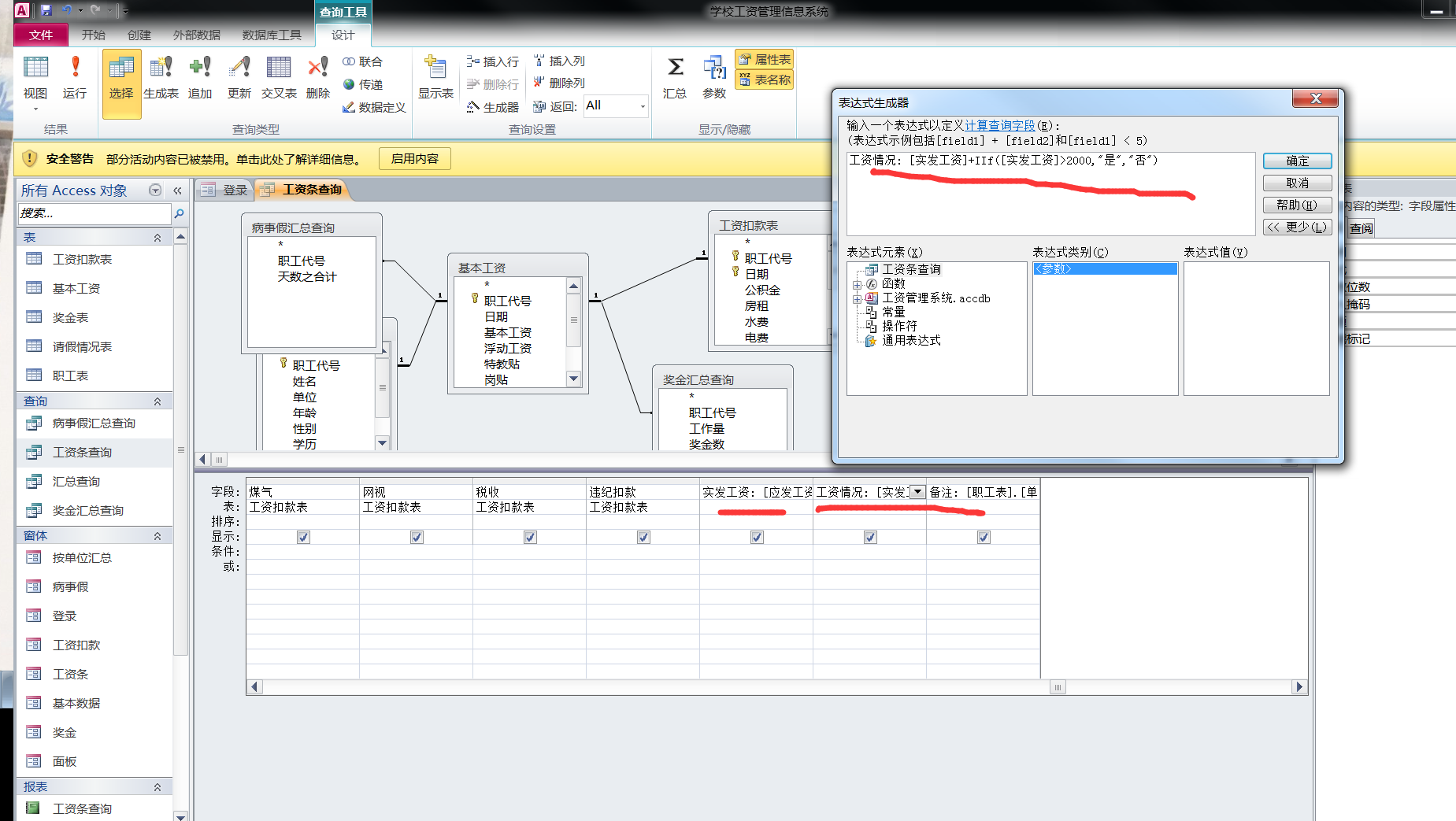Screen dimensions: 1456x821
Task: Click 启用内容 in security warning
Action: 415,158
